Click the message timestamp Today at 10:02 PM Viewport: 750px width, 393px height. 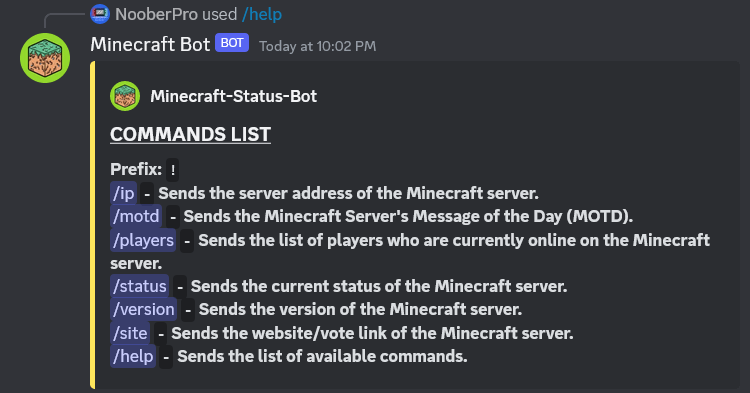tap(318, 46)
